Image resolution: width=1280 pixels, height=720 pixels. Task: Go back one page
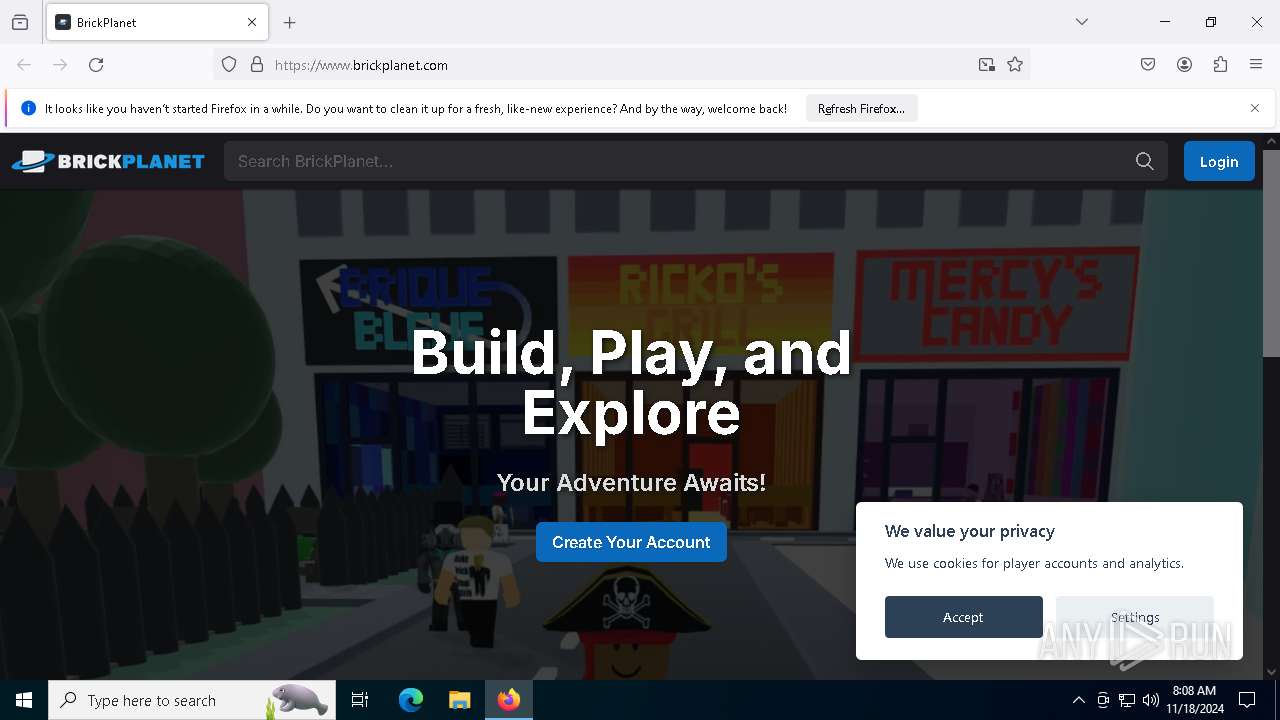24,65
